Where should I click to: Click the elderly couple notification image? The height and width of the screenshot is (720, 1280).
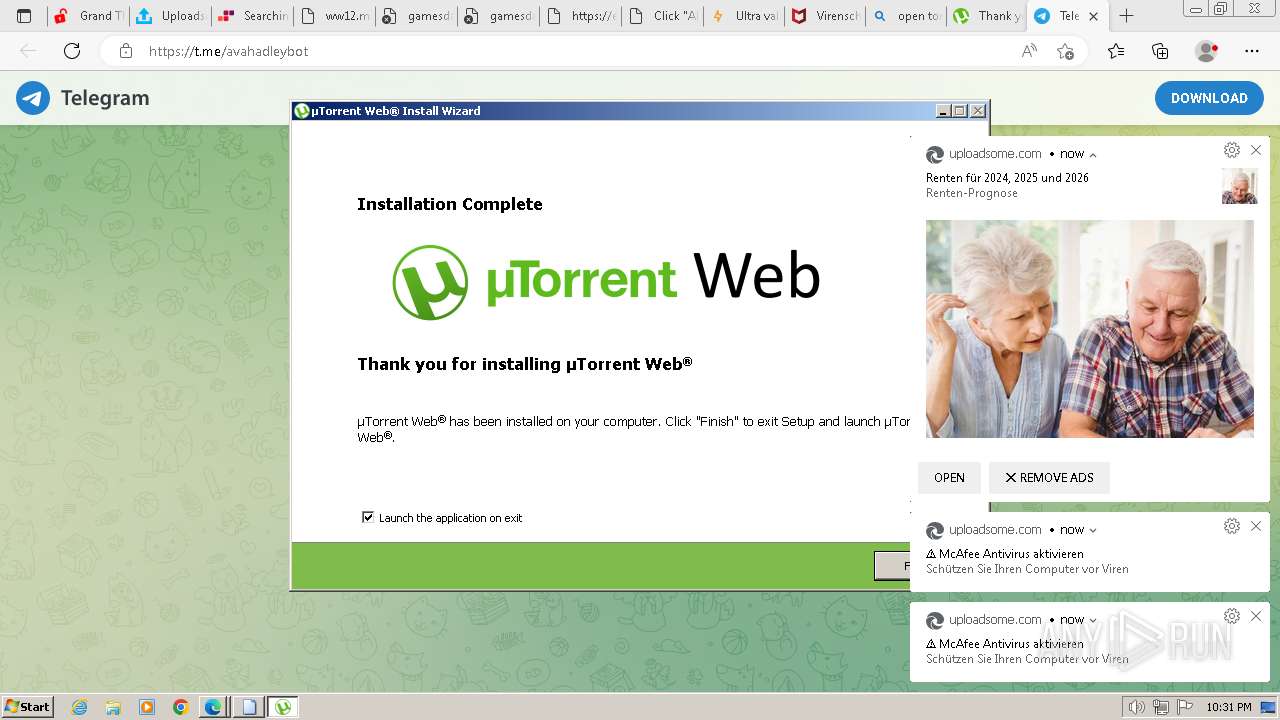[x=1089, y=329]
